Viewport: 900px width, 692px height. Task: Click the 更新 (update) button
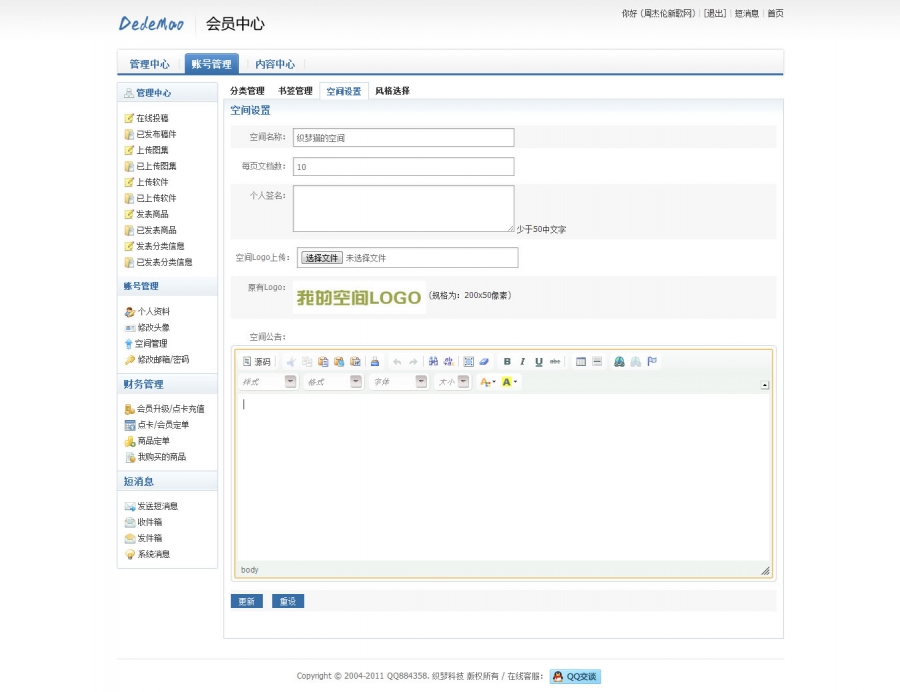pyautogui.click(x=245, y=601)
